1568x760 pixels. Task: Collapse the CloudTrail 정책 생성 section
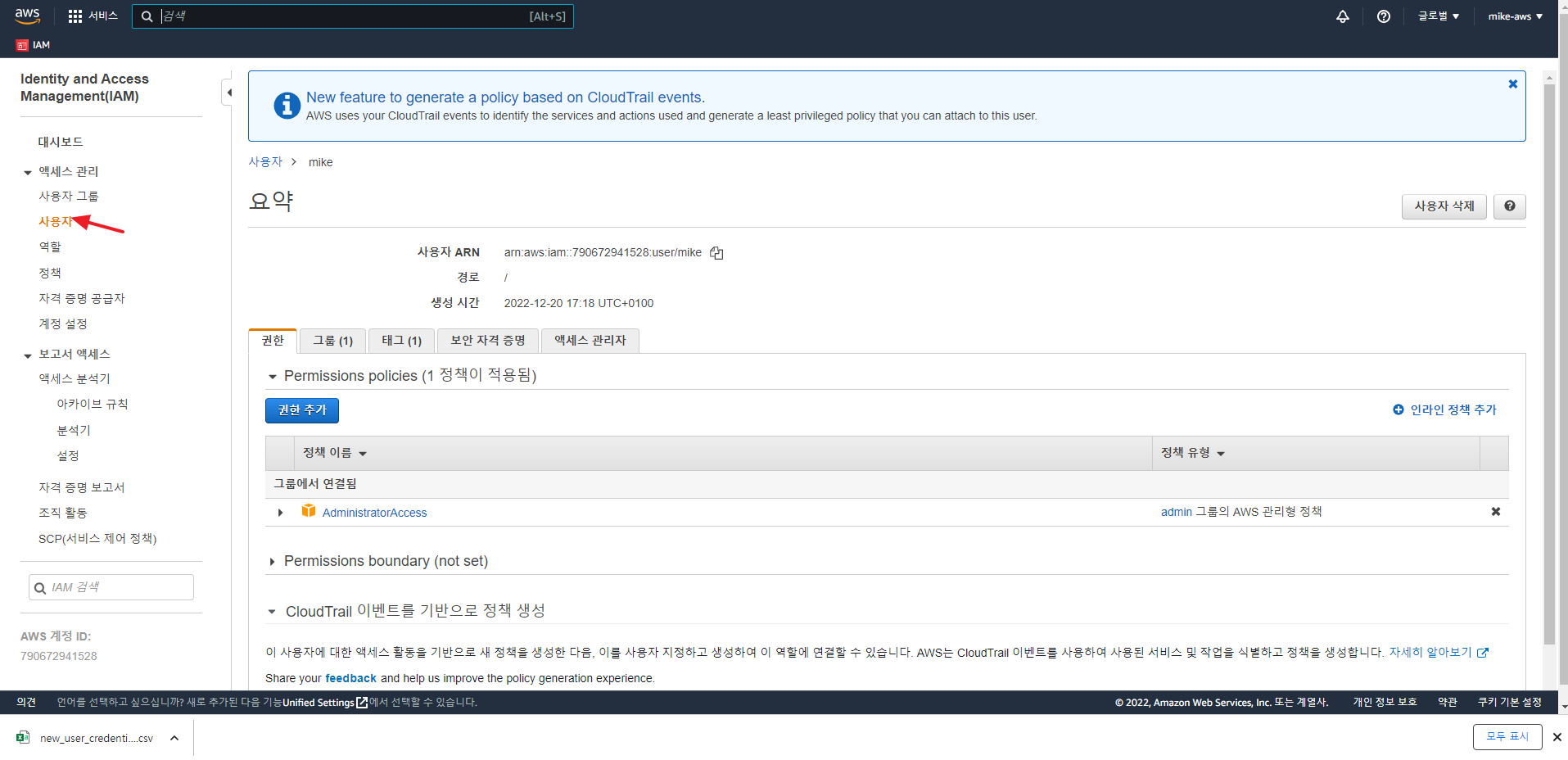tap(272, 612)
